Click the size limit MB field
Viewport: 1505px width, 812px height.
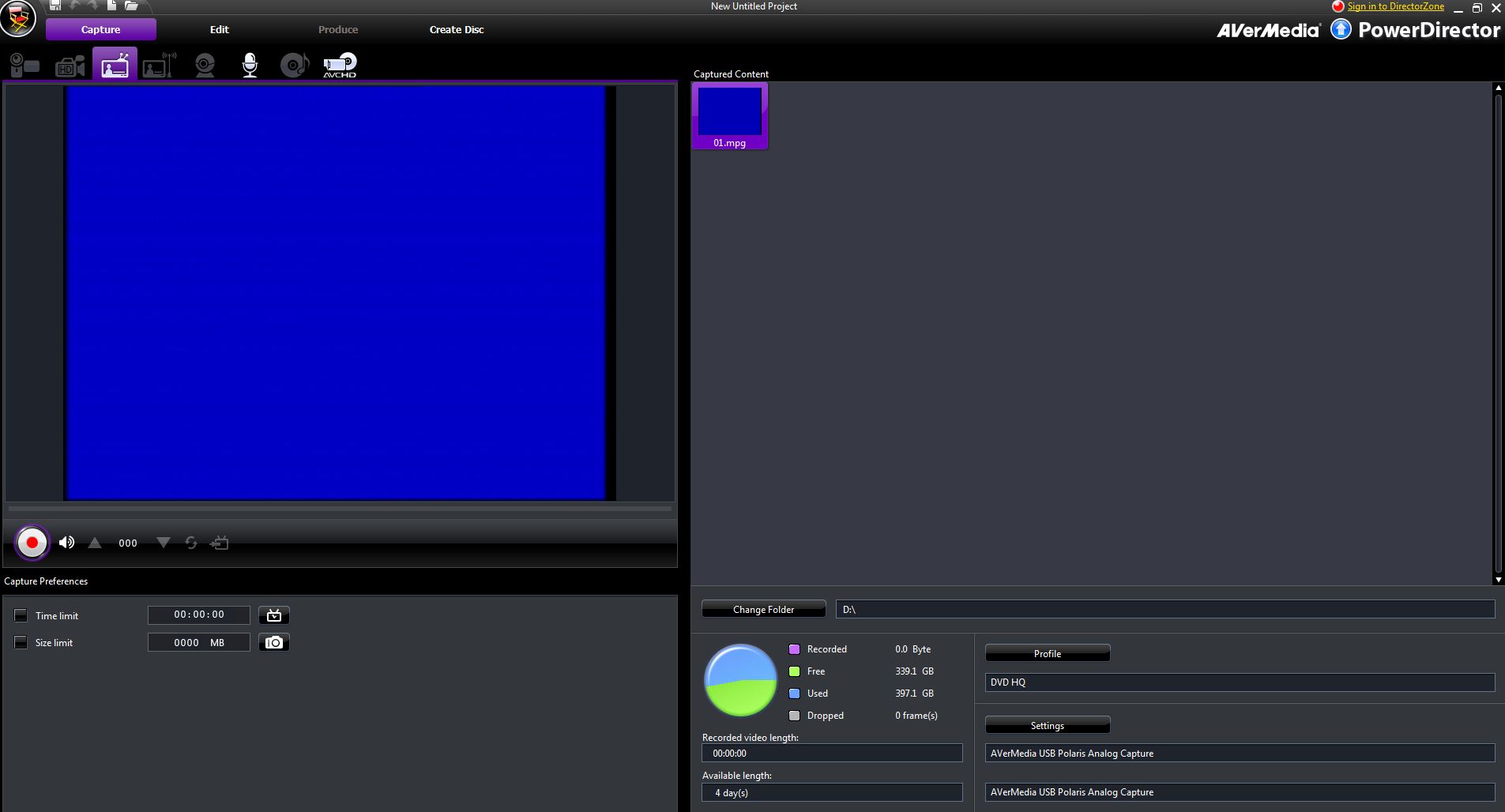click(x=199, y=642)
